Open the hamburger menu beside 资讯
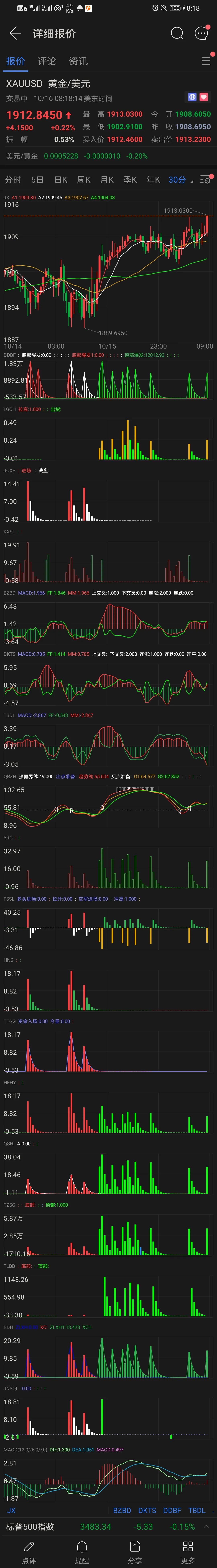Viewport: 217px width, 1568px height. coord(206,61)
